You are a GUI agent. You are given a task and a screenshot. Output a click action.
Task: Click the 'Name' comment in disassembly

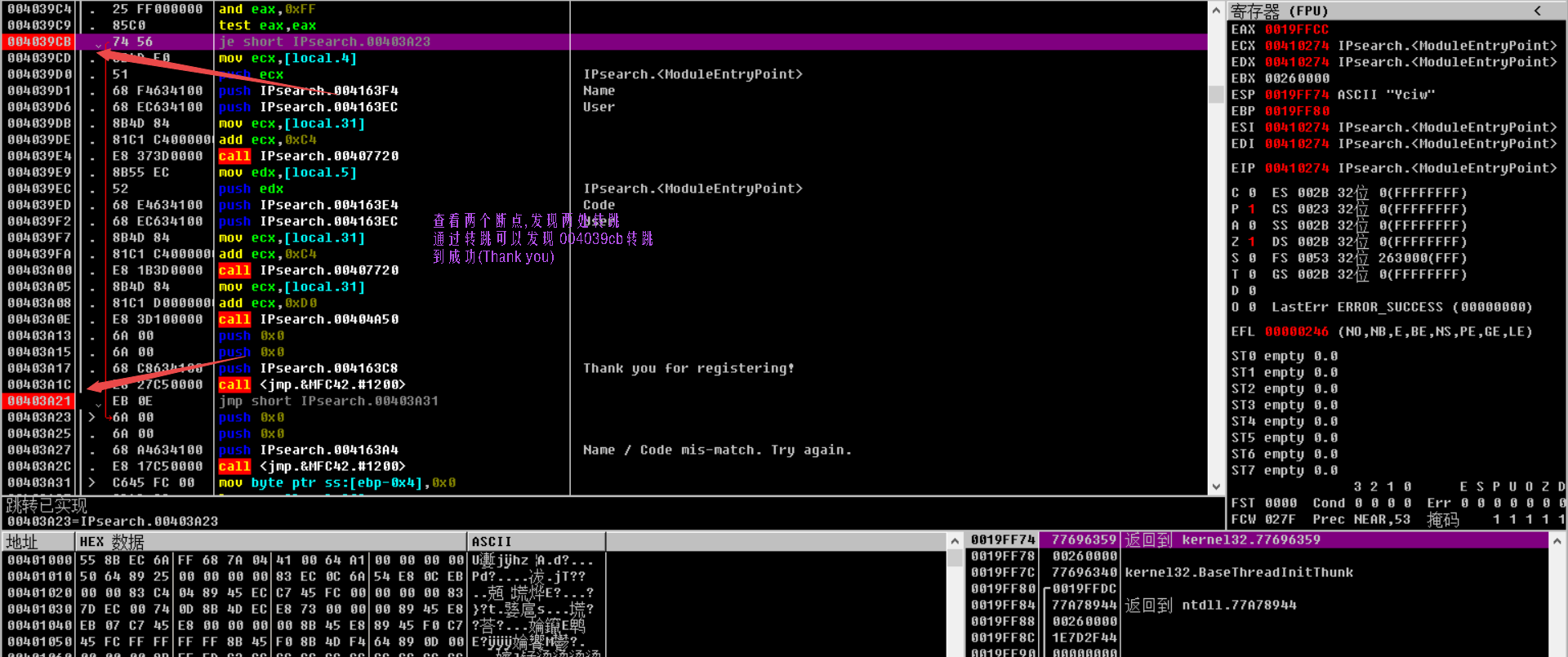[x=599, y=91]
